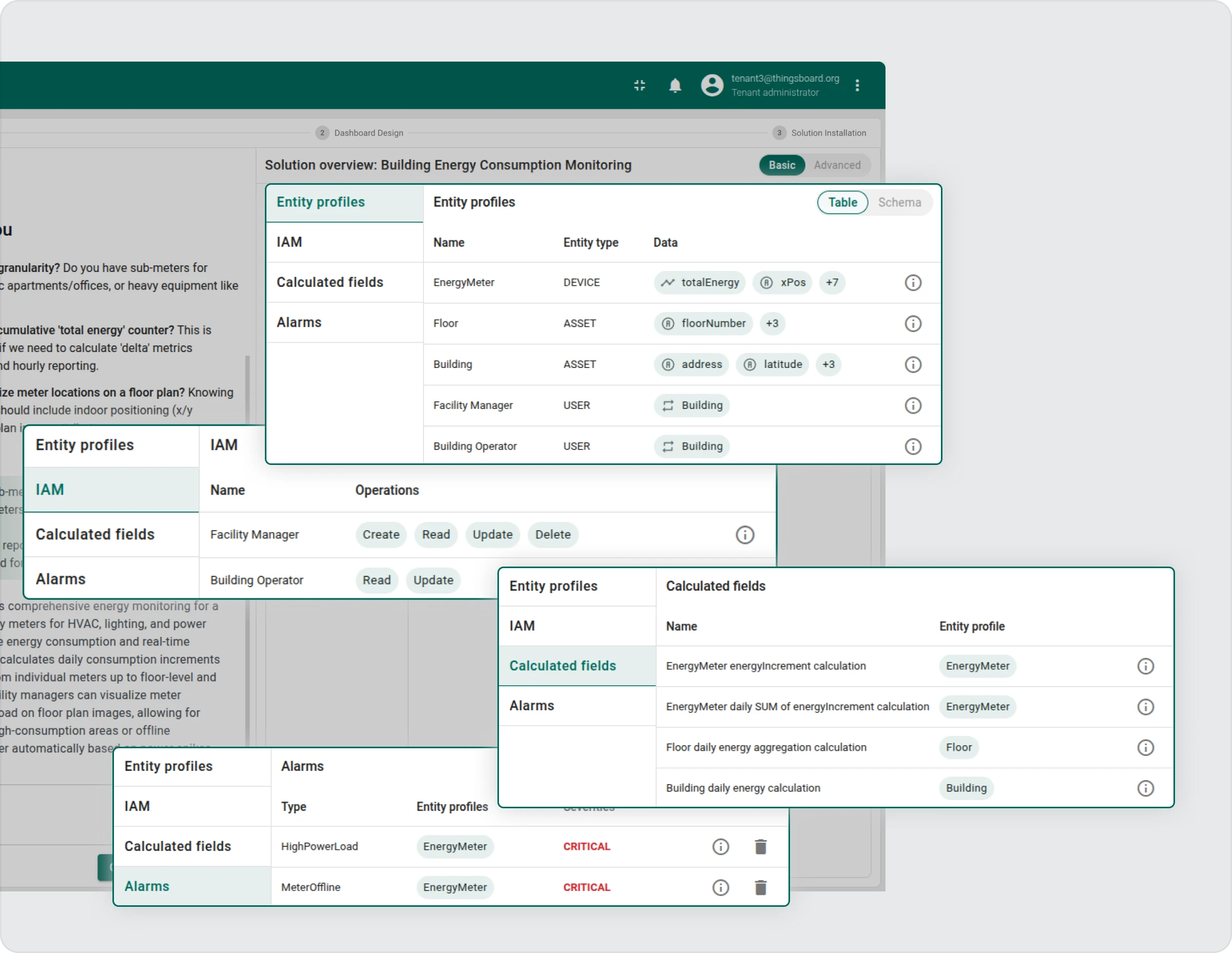
Task: Open the info icon for the EnergyMeter entity profile row
Action: (912, 283)
